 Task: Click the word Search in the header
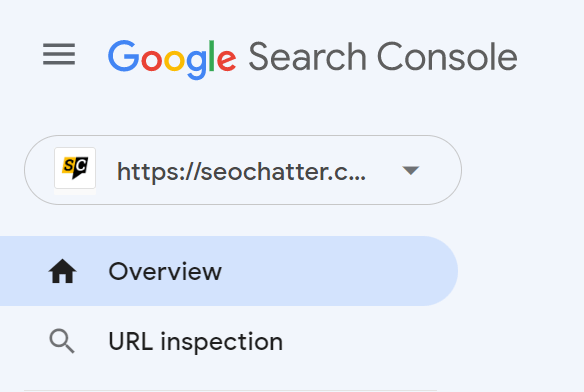point(308,56)
